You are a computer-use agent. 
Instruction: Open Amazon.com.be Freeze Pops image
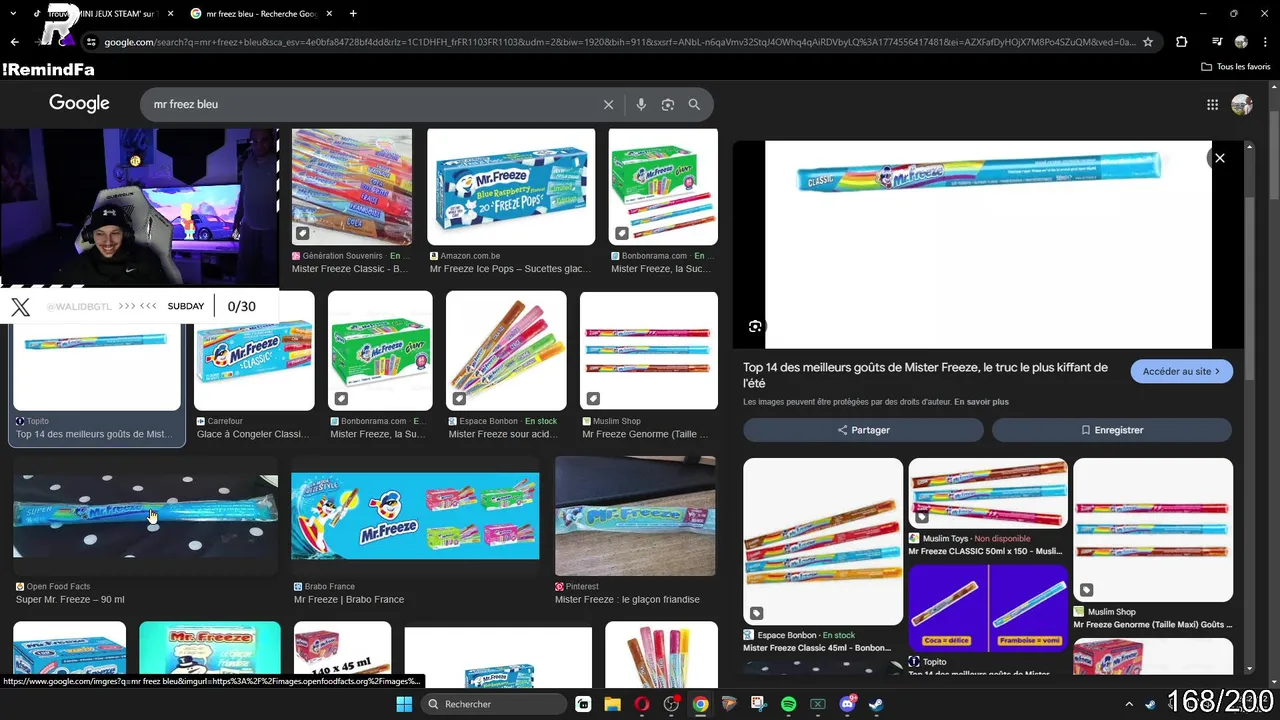[511, 187]
